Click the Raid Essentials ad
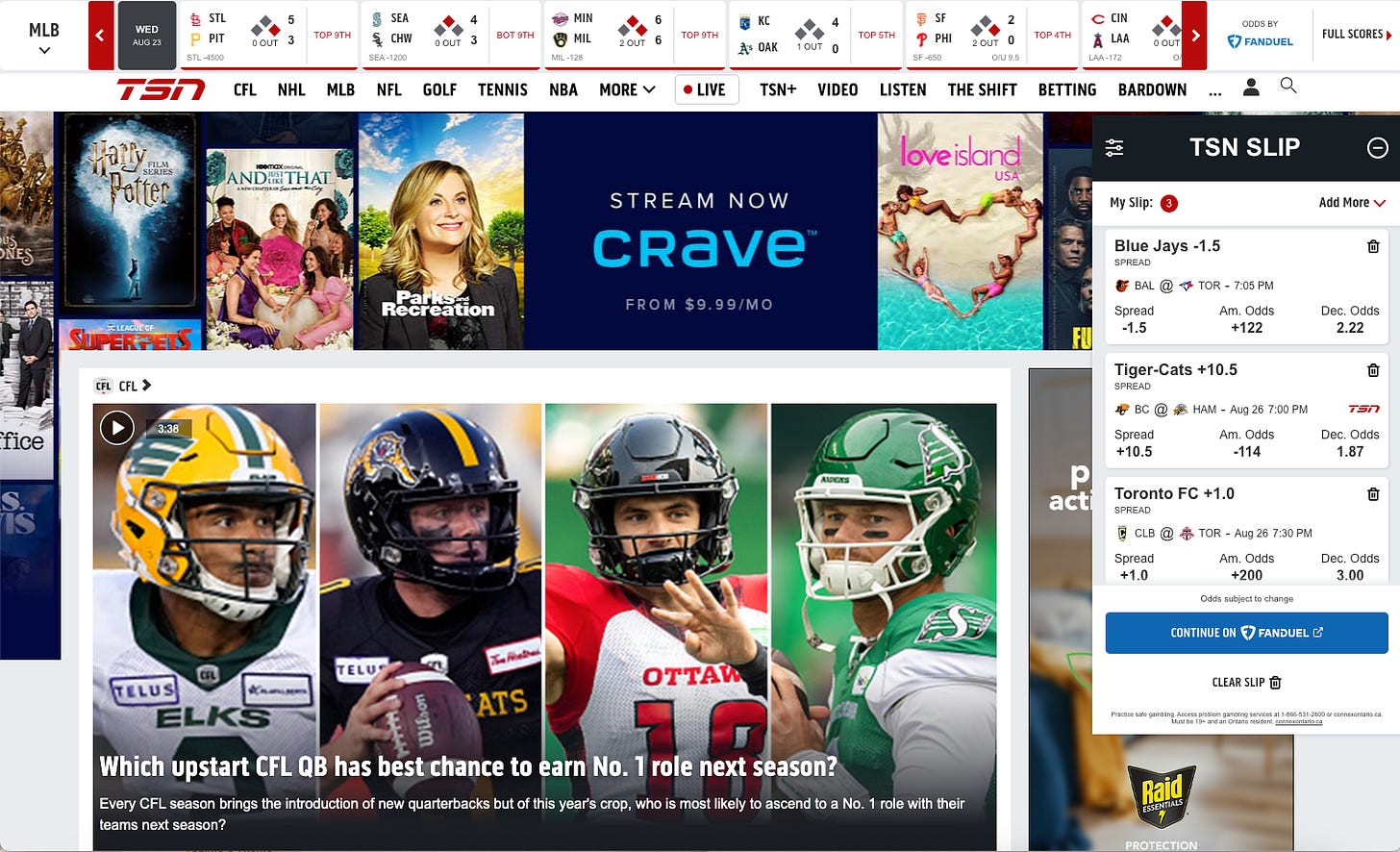Screen dimensions: 1400x852 (1161, 798)
